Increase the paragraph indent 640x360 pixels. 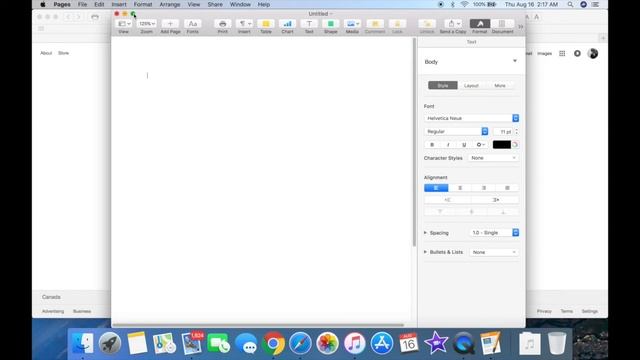coord(496,200)
